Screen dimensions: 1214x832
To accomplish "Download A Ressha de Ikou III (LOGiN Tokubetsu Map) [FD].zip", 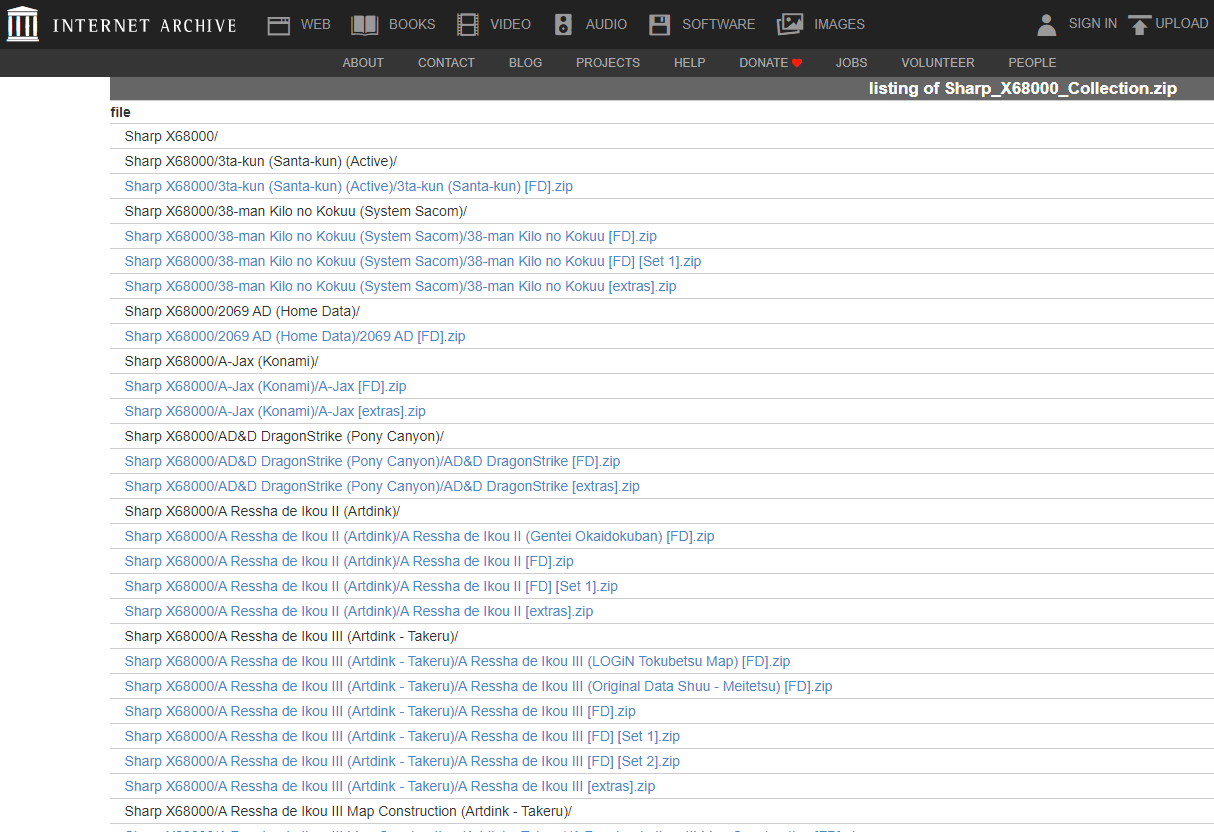I will 458,661.
